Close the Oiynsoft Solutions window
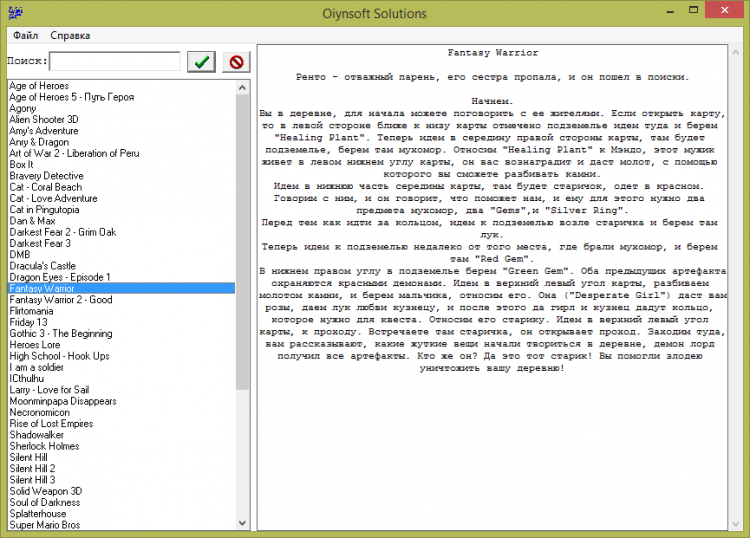Image resolution: width=750 pixels, height=538 pixels. tap(724, 11)
